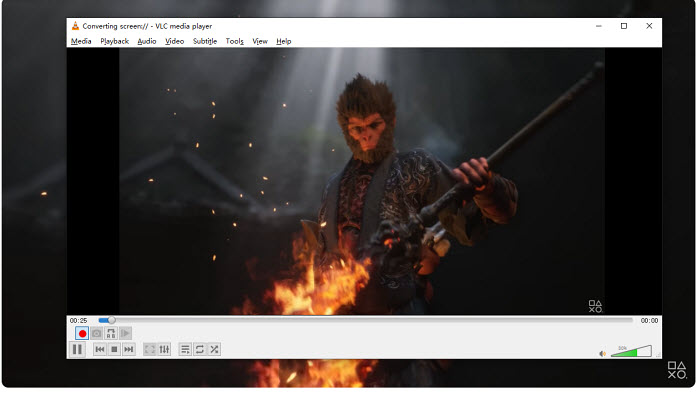Click the volume slider

coord(631,351)
